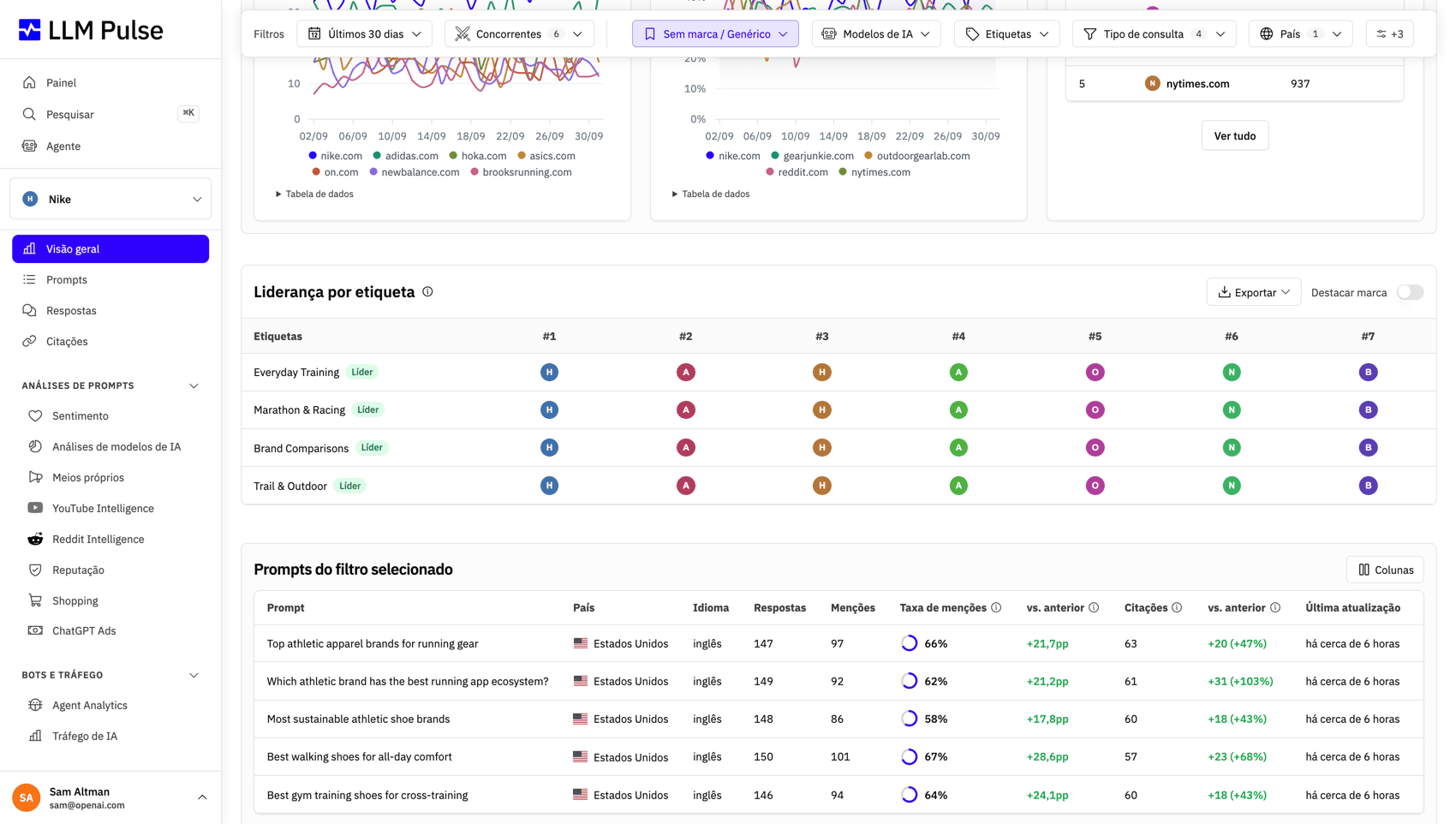Click info icon next to Taxa de menções

tap(996, 607)
